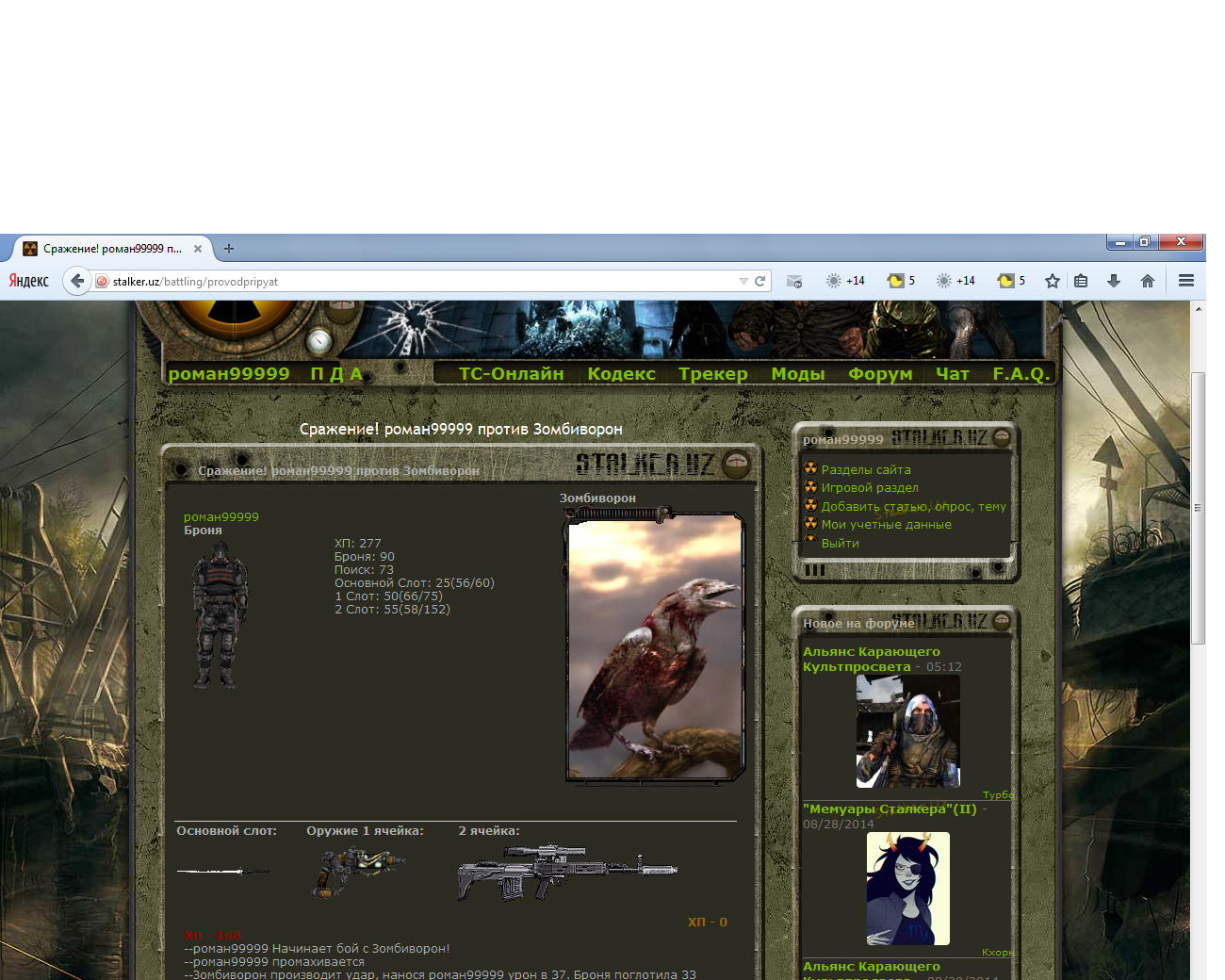
Task: Open the downloads arrow icon
Action: (1114, 281)
